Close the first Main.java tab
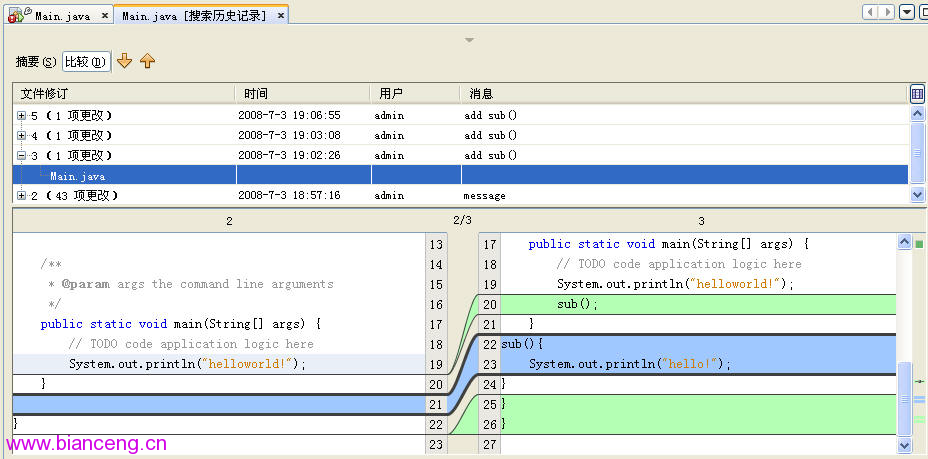Image resolution: width=928 pixels, height=459 pixels. pyautogui.click(x=105, y=16)
